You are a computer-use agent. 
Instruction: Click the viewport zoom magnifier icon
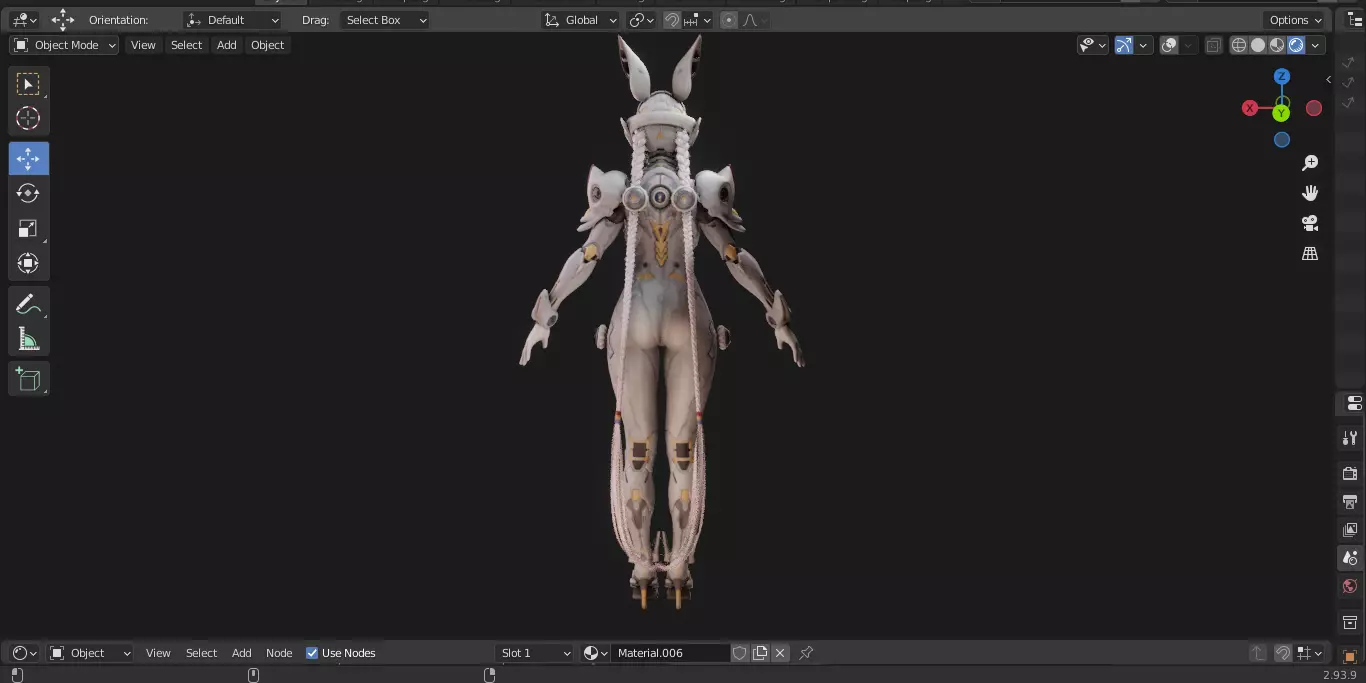tap(1310, 163)
